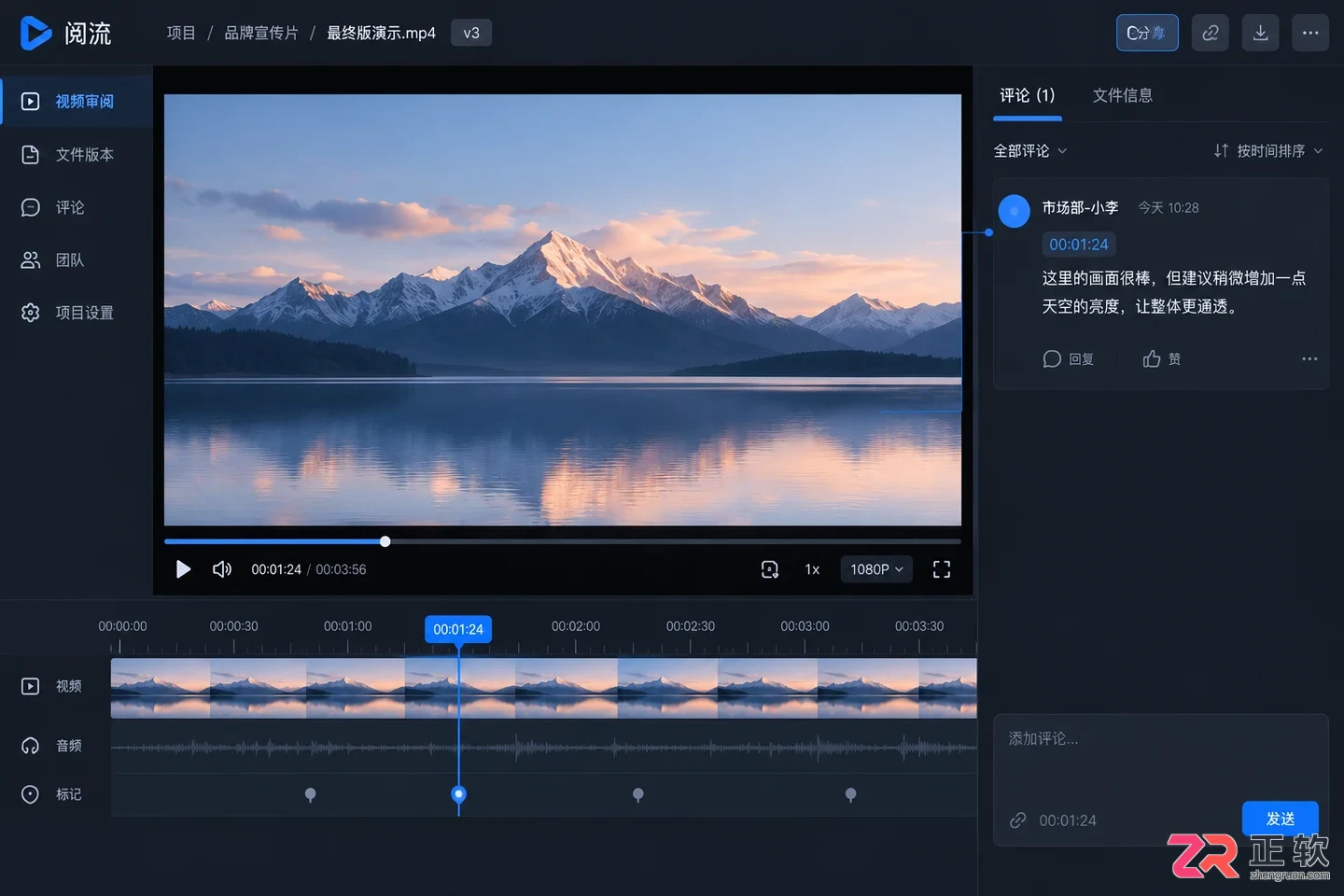Open more options on 市场部-小李's comment
This screenshot has height=896, width=1344.
(1309, 358)
